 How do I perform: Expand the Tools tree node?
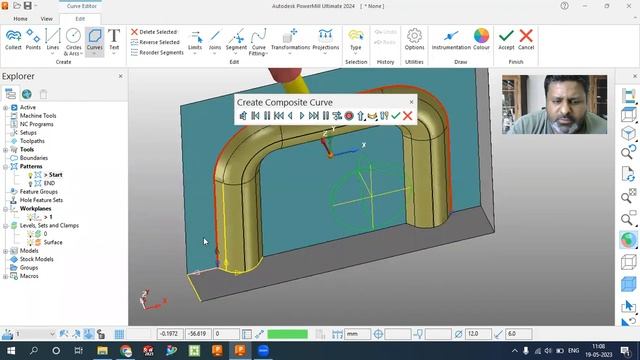pos(5,150)
